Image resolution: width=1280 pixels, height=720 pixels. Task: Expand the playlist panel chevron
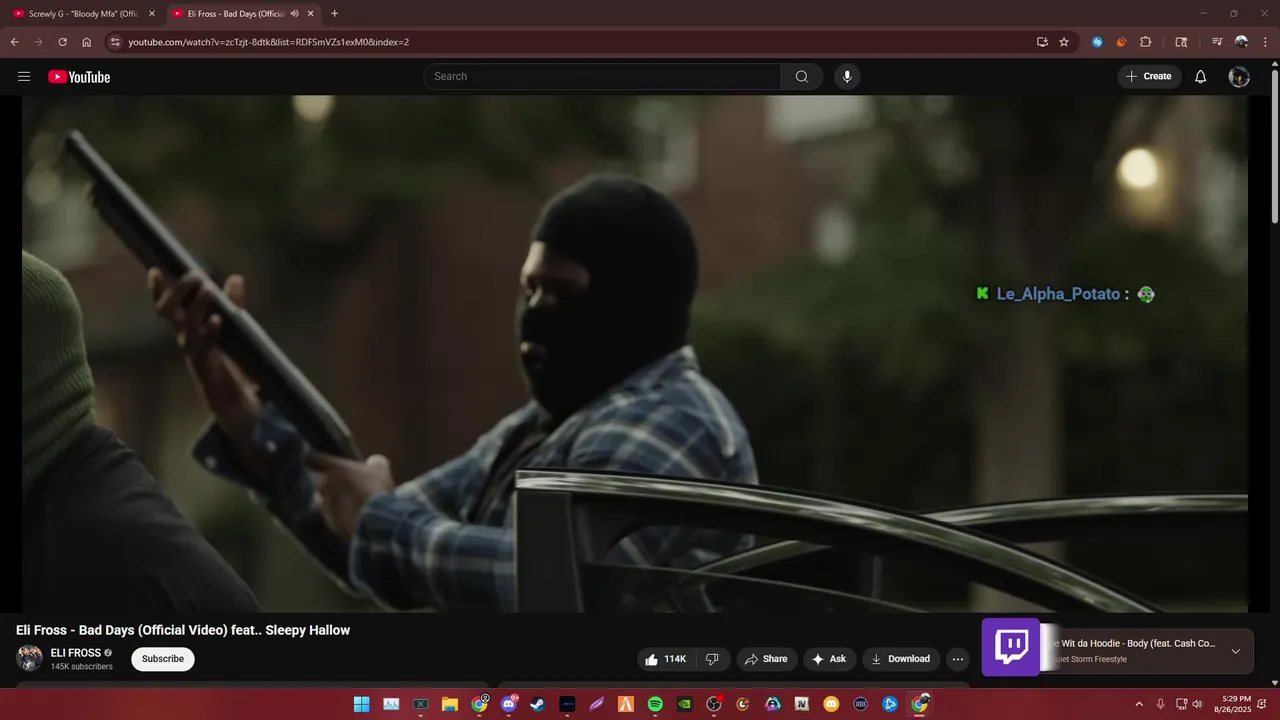click(x=1235, y=651)
